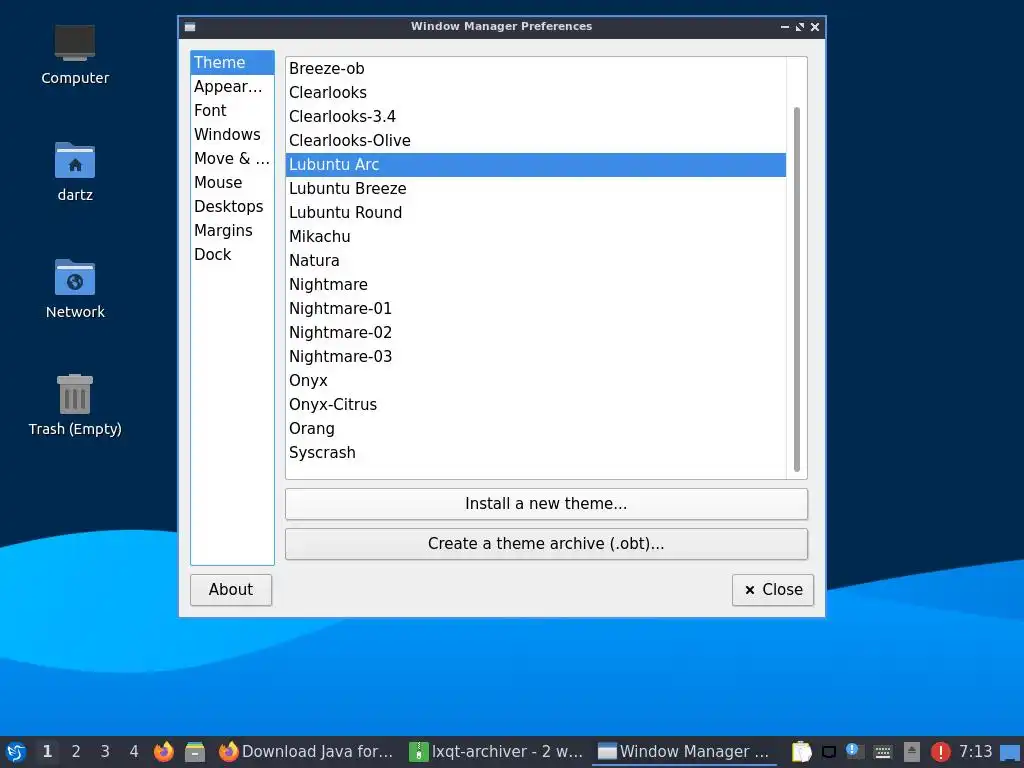Select the Breeze-ob theme
The height and width of the screenshot is (768, 1024).
536,69
